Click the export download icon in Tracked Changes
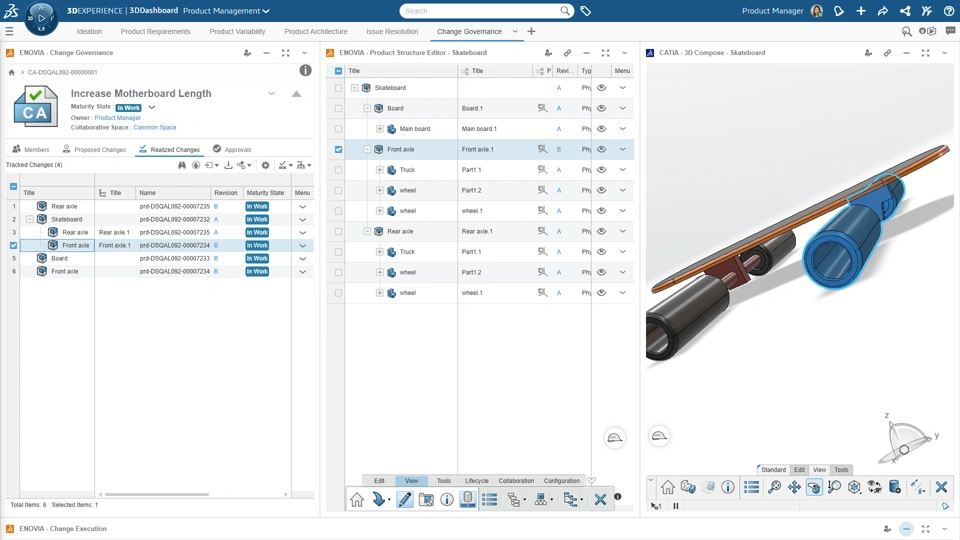The height and width of the screenshot is (540, 960). [228, 165]
